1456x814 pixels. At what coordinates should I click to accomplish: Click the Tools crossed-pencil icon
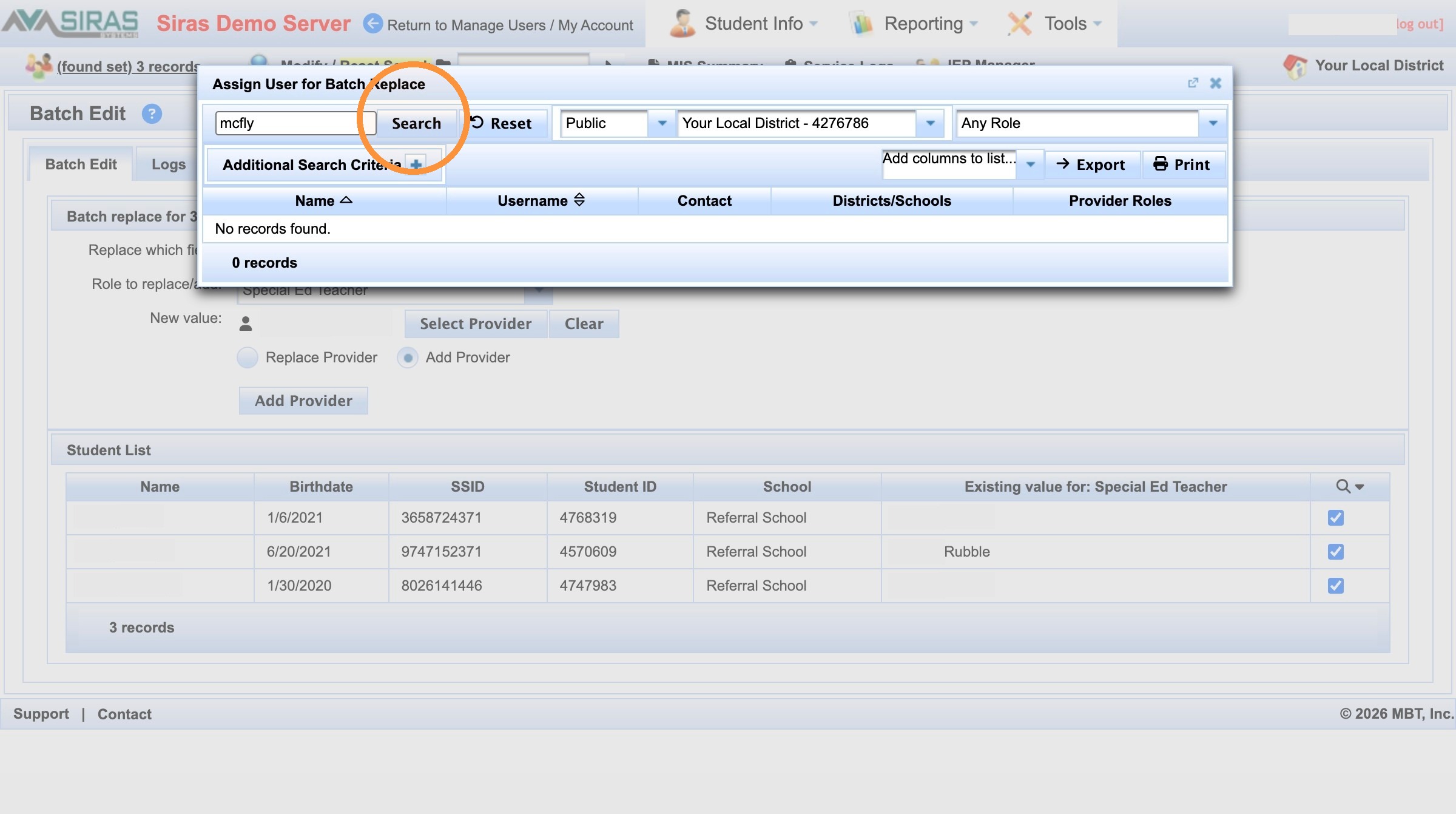click(1020, 24)
